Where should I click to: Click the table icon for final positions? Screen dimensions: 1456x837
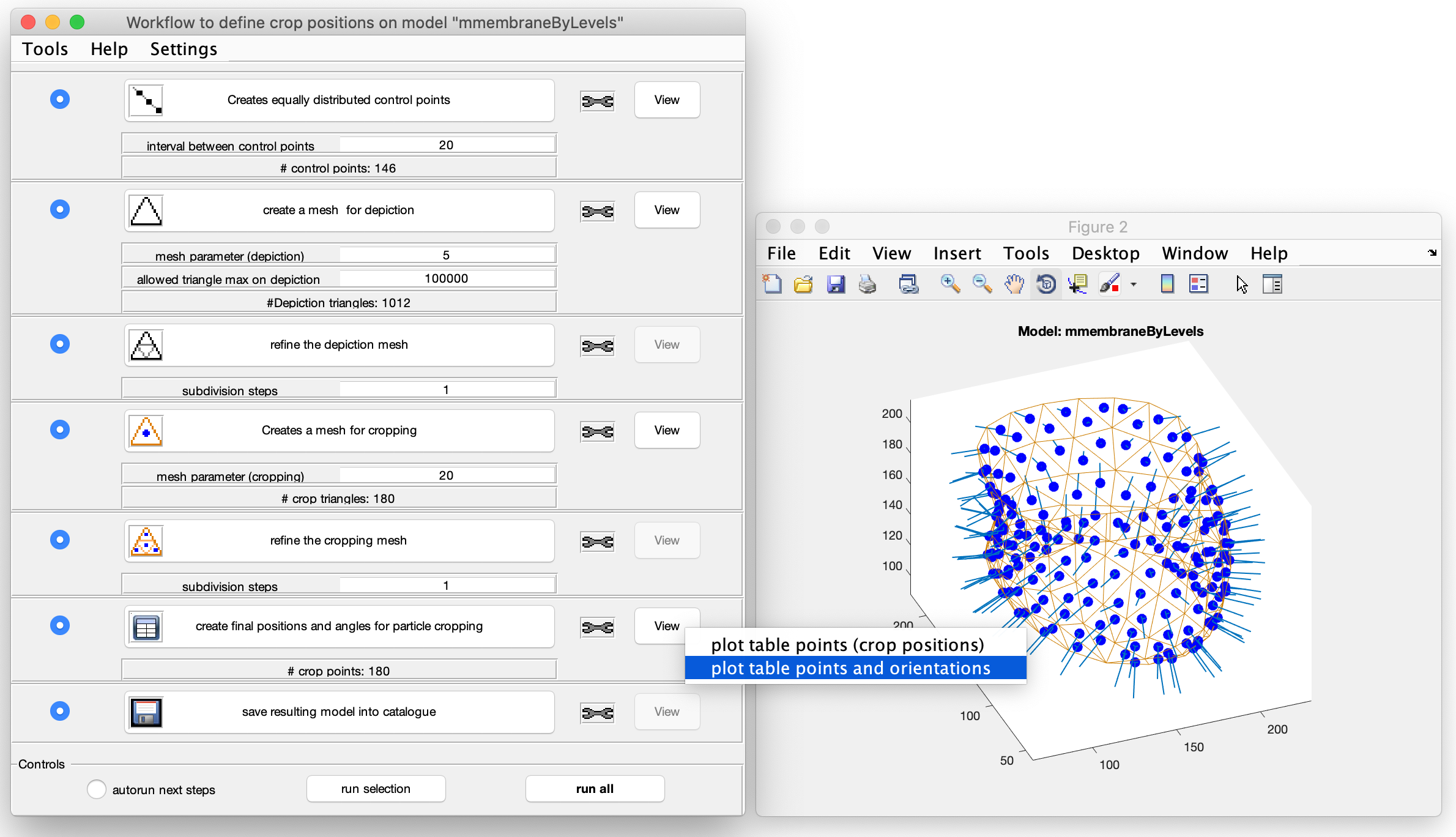click(146, 627)
